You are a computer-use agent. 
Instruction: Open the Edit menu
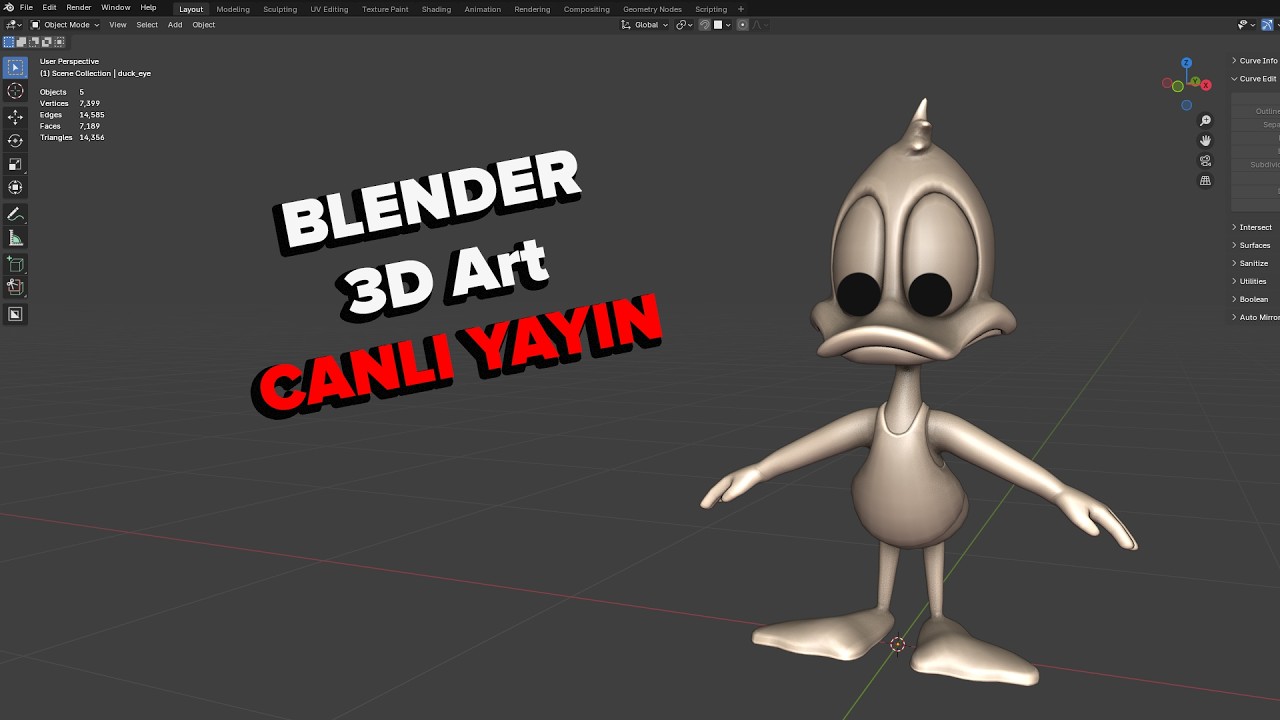[49, 8]
